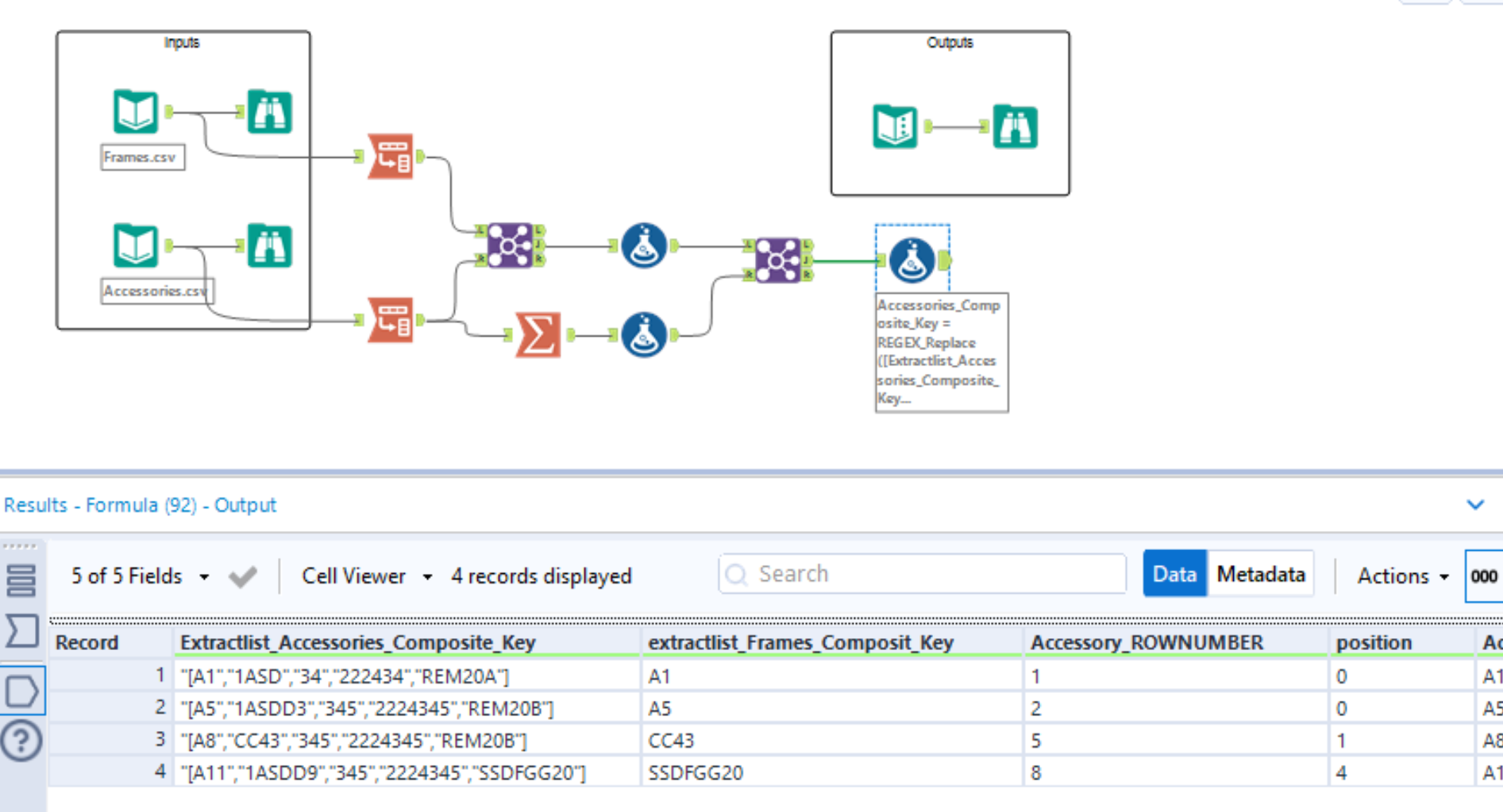The image size is (1503, 812).
Task: Collapse the Results pane using the chevron
Action: [x=1475, y=504]
